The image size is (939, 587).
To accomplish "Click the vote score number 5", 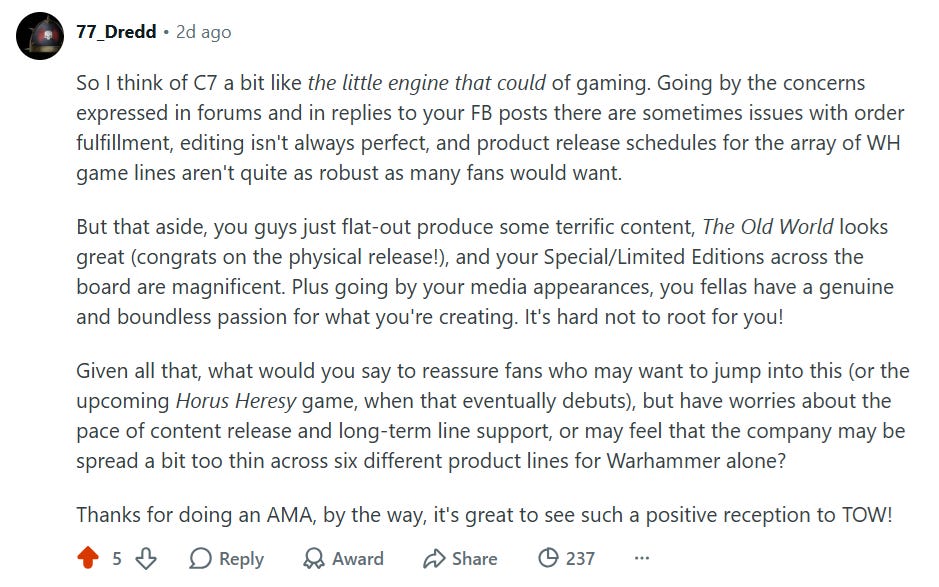I will 117,559.
